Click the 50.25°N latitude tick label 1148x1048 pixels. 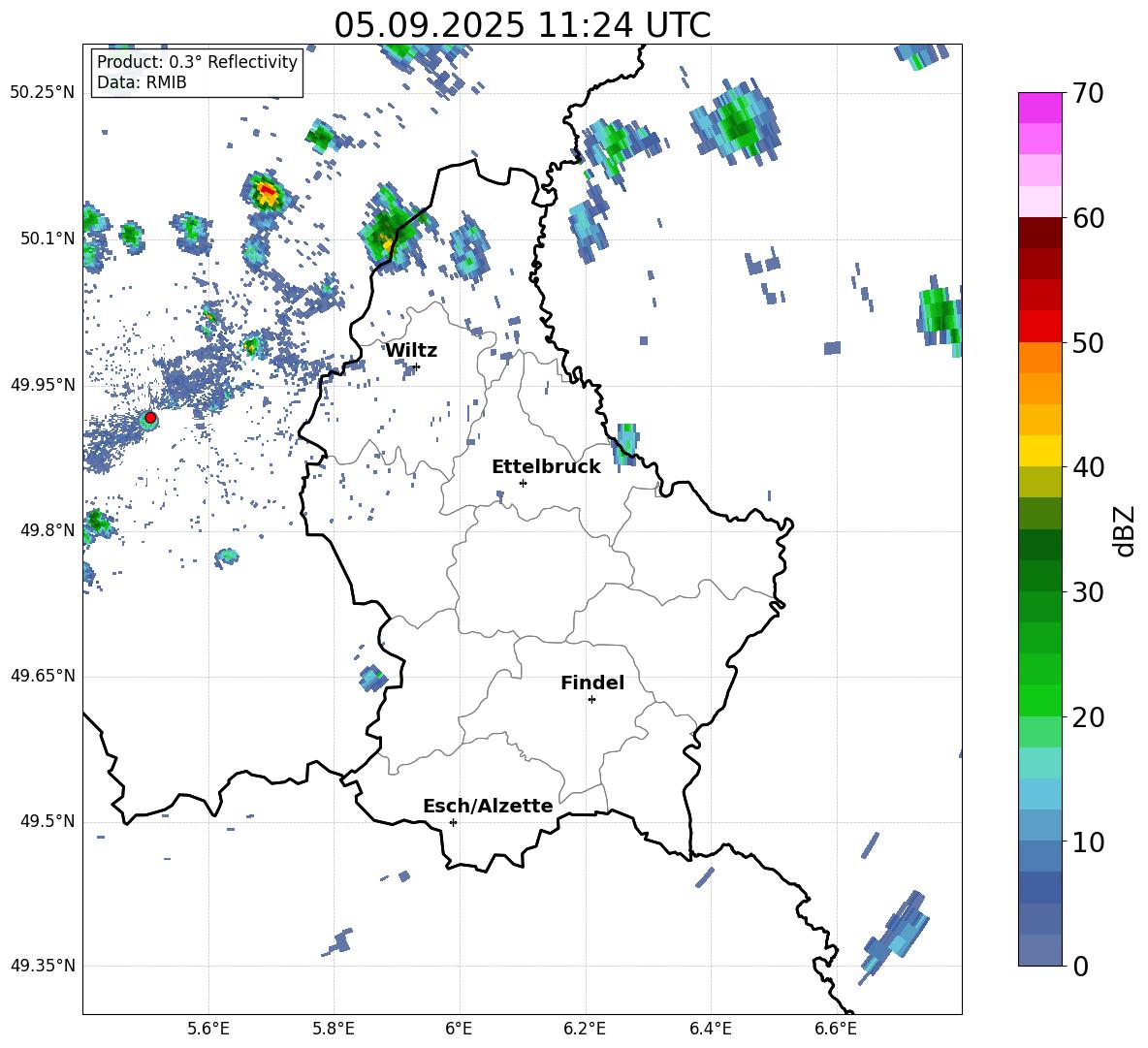coord(43,93)
